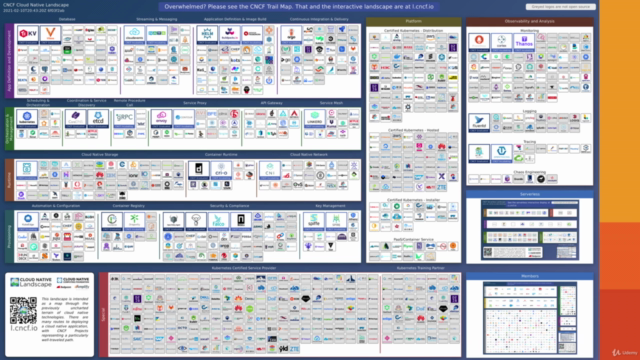Image resolution: width=640 pixels, height=360 pixels.
Task: Open the Prometheus monitoring card
Action: tap(479, 42)
